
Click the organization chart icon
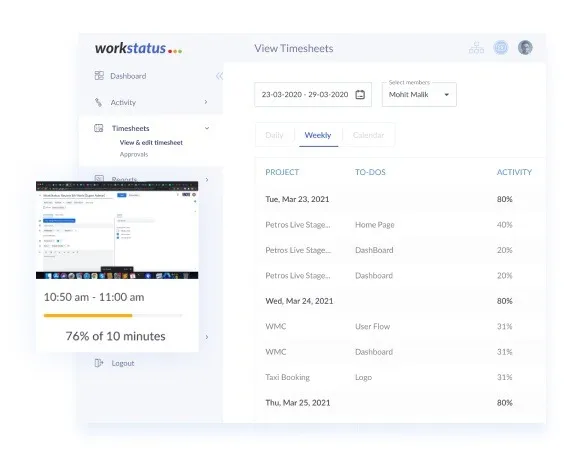coord(477,48)
